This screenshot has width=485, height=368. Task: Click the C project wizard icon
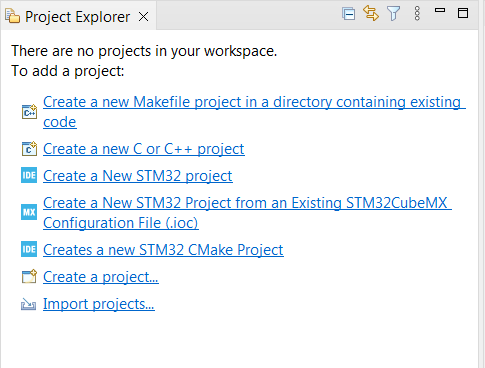tap(29, 149)
